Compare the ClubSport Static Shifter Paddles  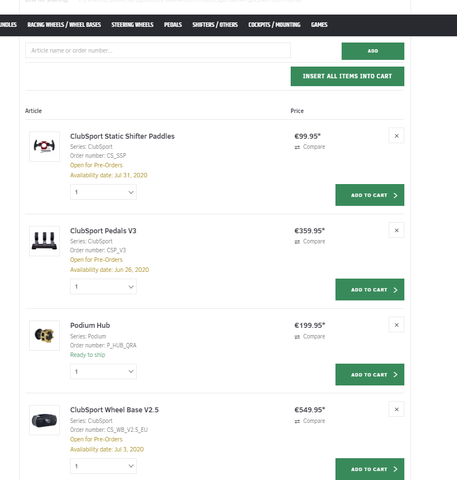[310, 147]
